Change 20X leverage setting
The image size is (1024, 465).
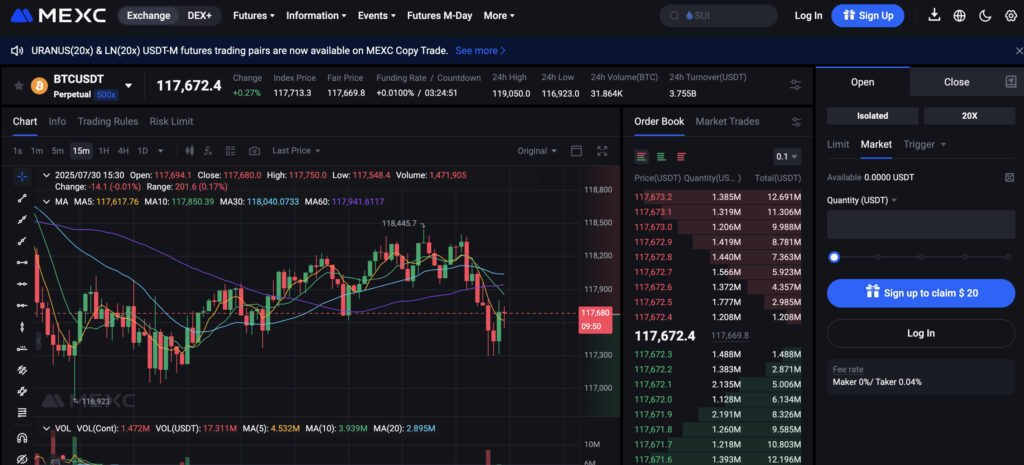(970, 116)
